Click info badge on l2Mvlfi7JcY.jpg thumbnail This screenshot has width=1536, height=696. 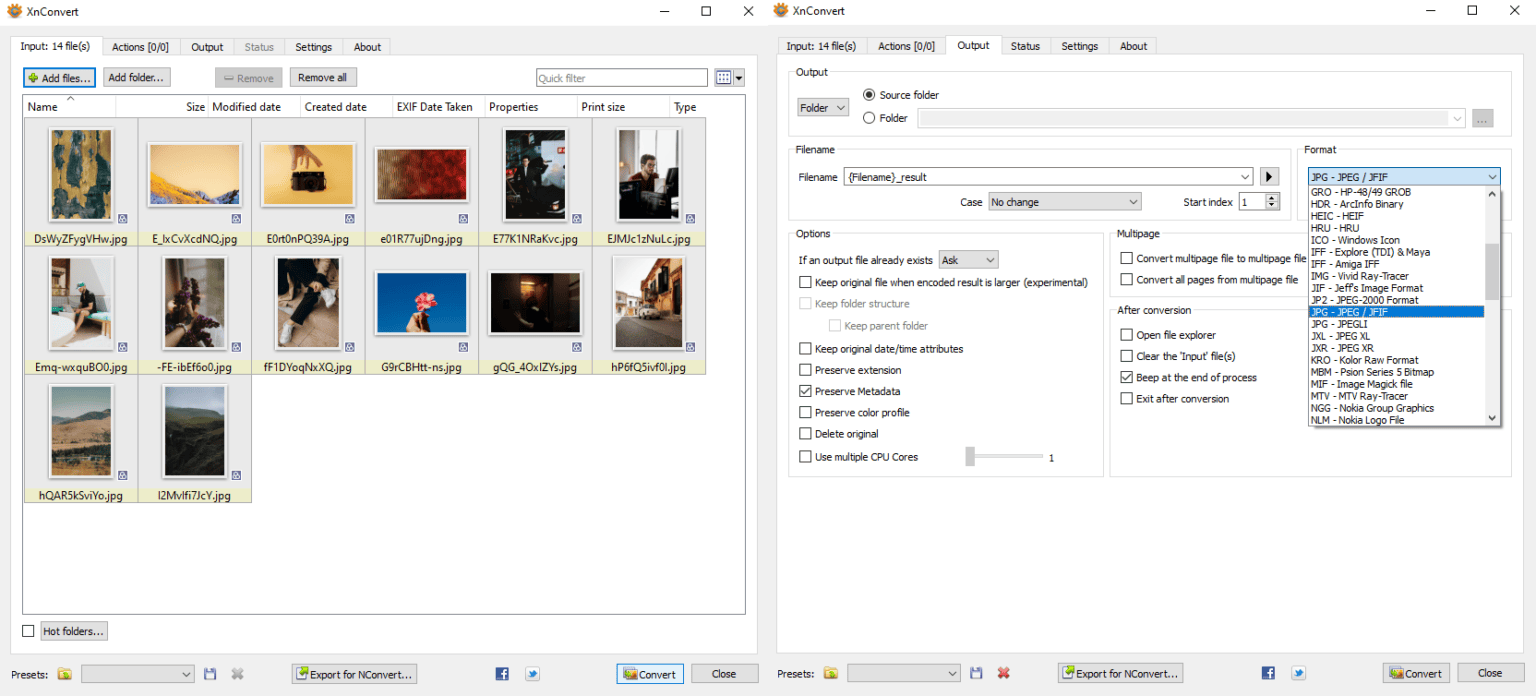coord(237,475)
